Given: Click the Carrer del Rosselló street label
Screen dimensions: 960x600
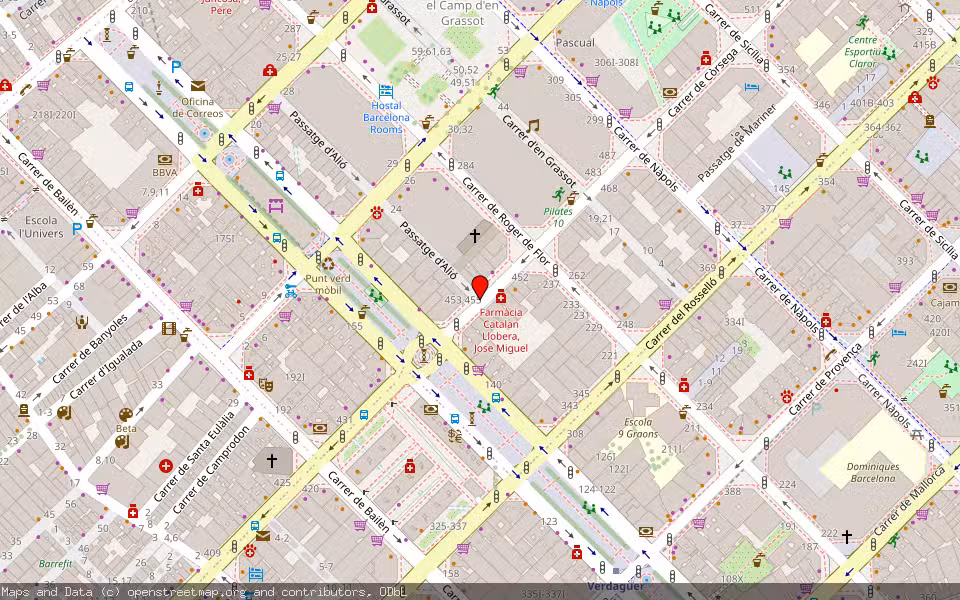Looking at the screenshot, I should pos(680,313).
